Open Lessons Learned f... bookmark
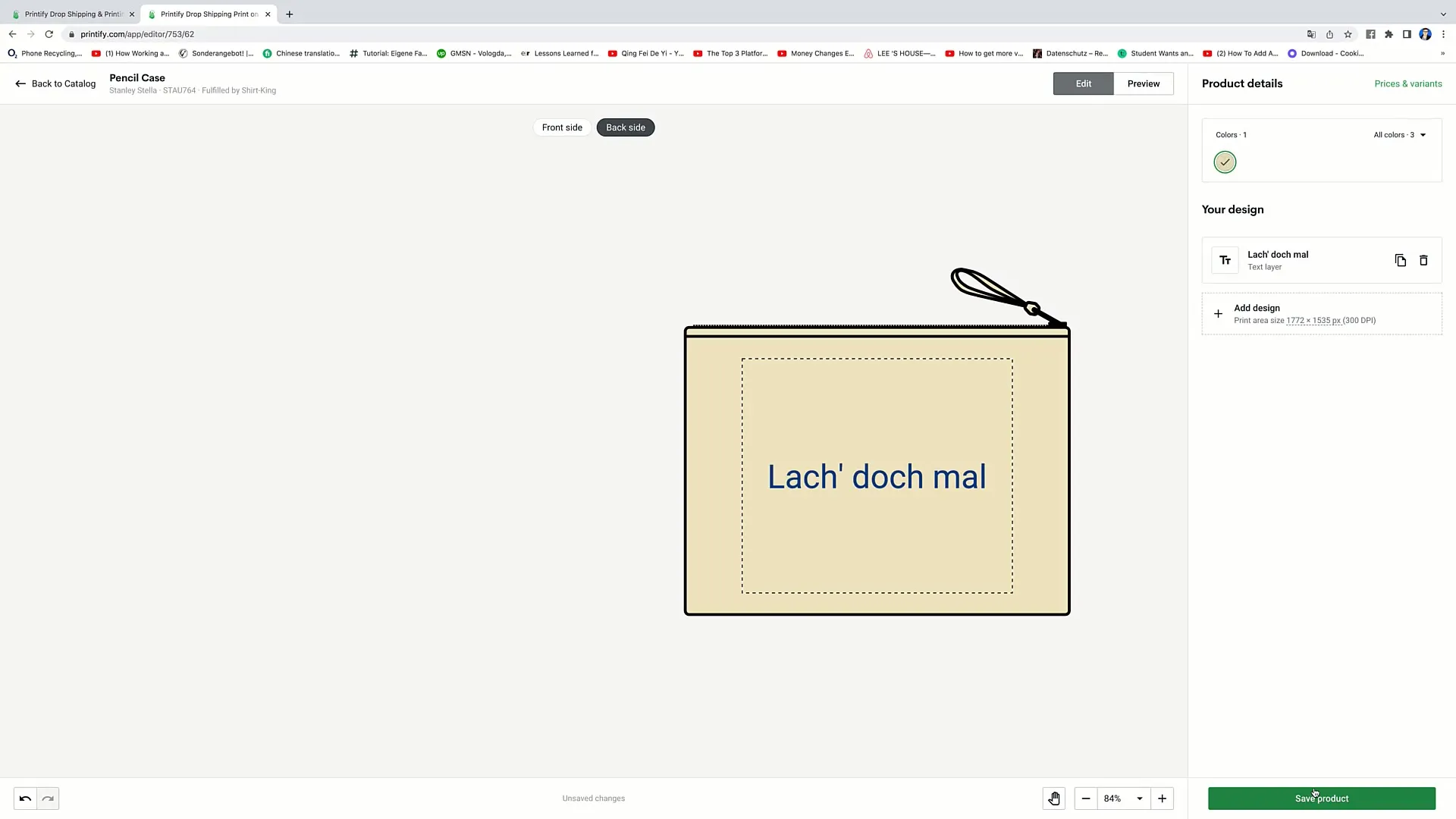Screen dimensions: 1456x819 [560, 53]
